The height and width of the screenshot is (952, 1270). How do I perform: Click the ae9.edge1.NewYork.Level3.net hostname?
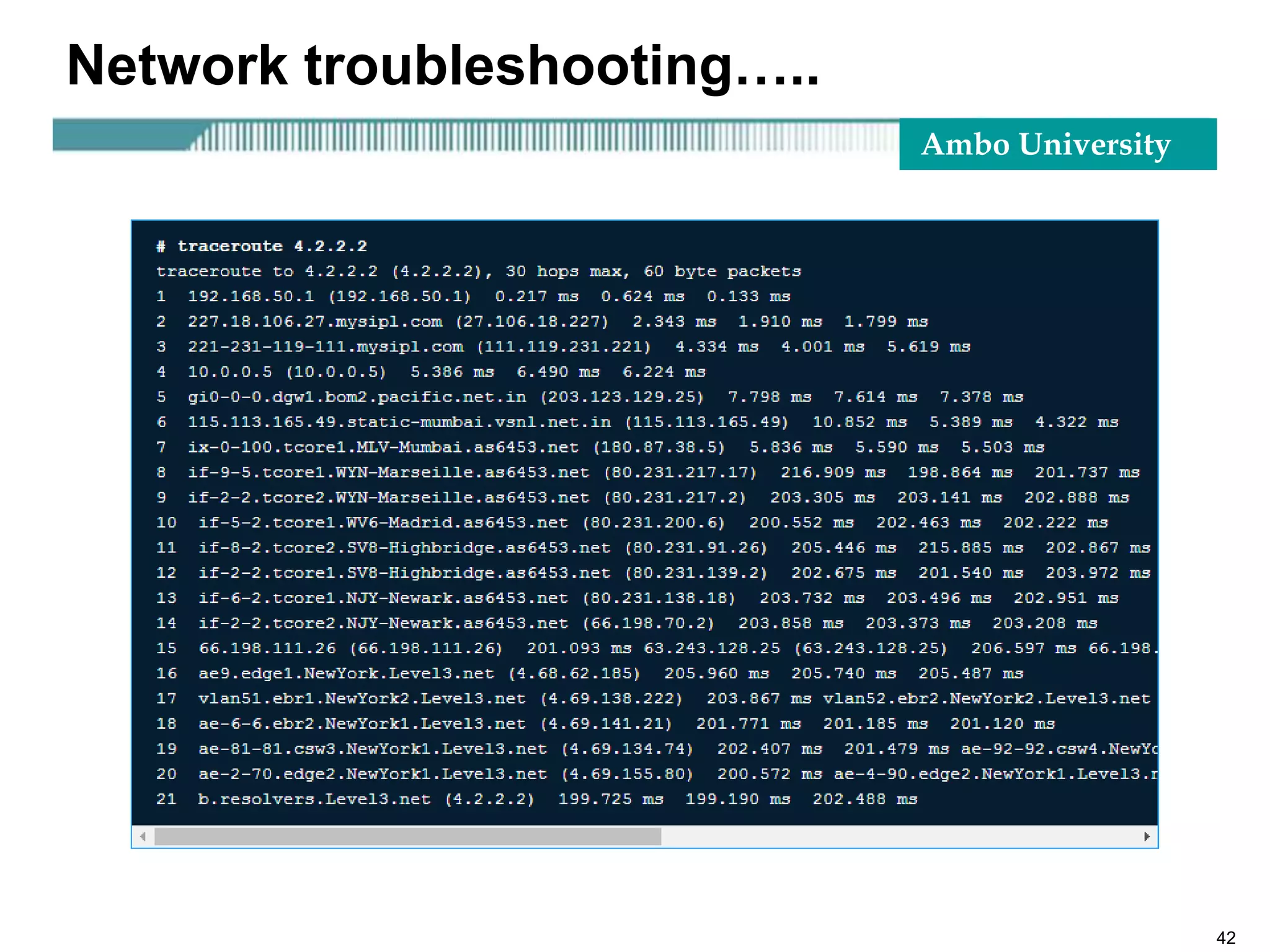click(x=346, y=674)
